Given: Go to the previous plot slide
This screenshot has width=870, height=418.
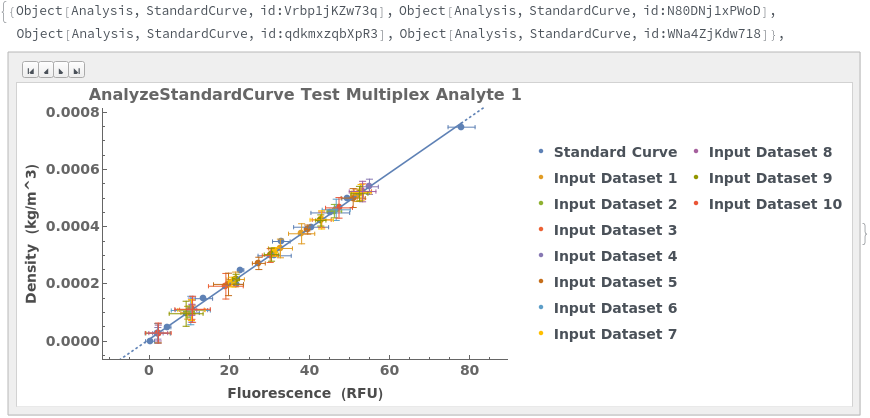Looking at the screenshot, I should pyautogui.click(x=46, y=70).
